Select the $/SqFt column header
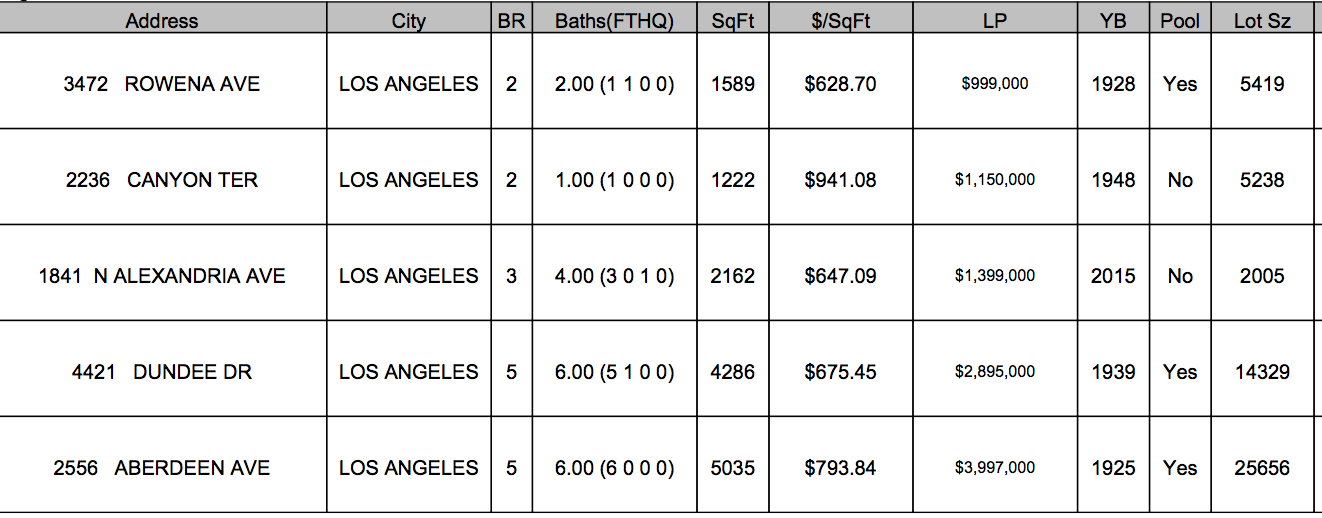Image resolution: width=1322 pixels, height=518 pixels. click(x=840, y=21)
